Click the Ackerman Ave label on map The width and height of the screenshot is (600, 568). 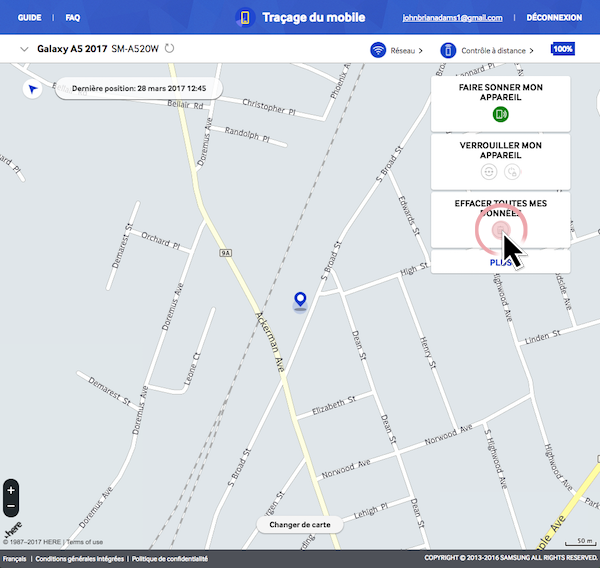[x=271, y=342]
